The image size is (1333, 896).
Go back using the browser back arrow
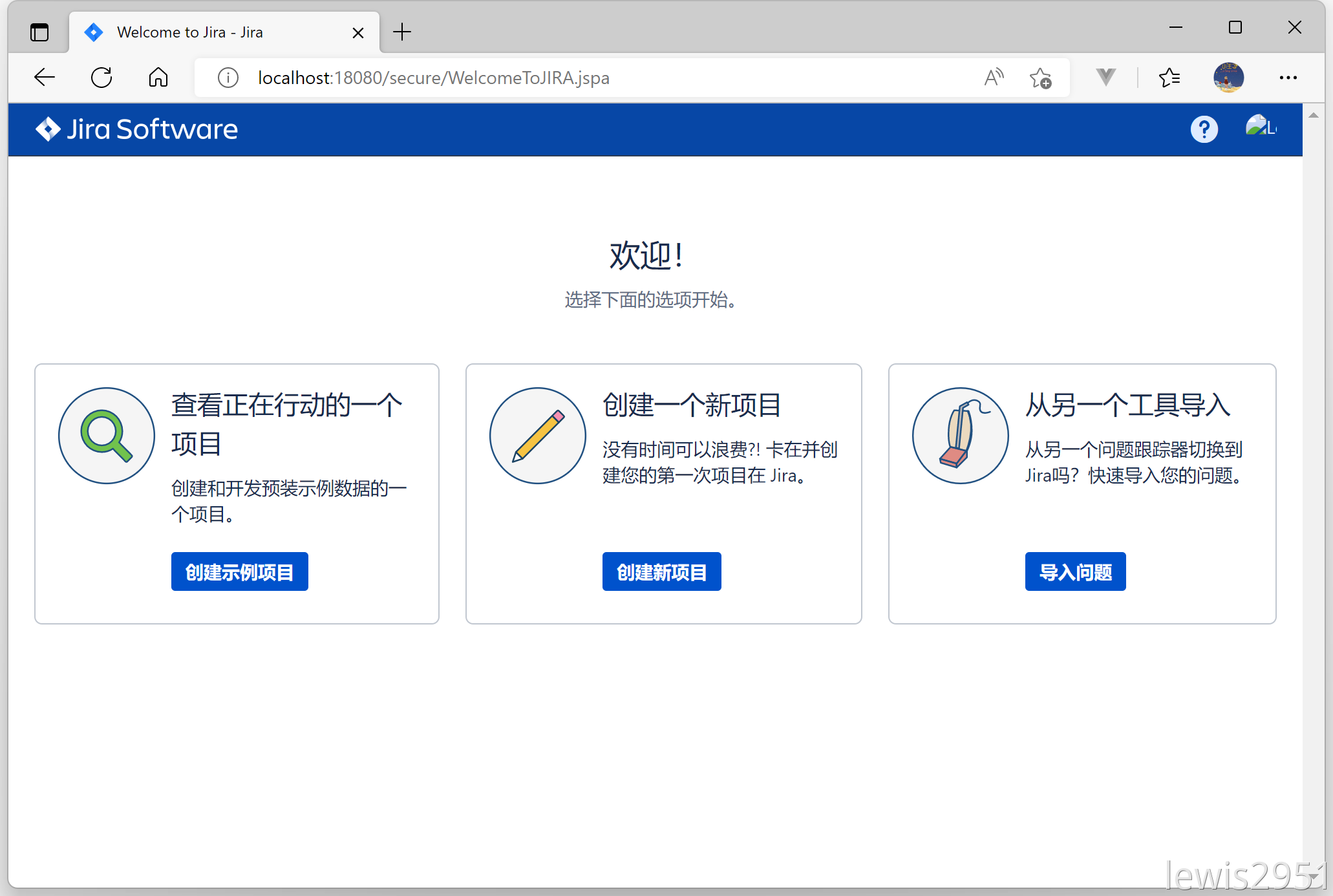click(45, 78)
